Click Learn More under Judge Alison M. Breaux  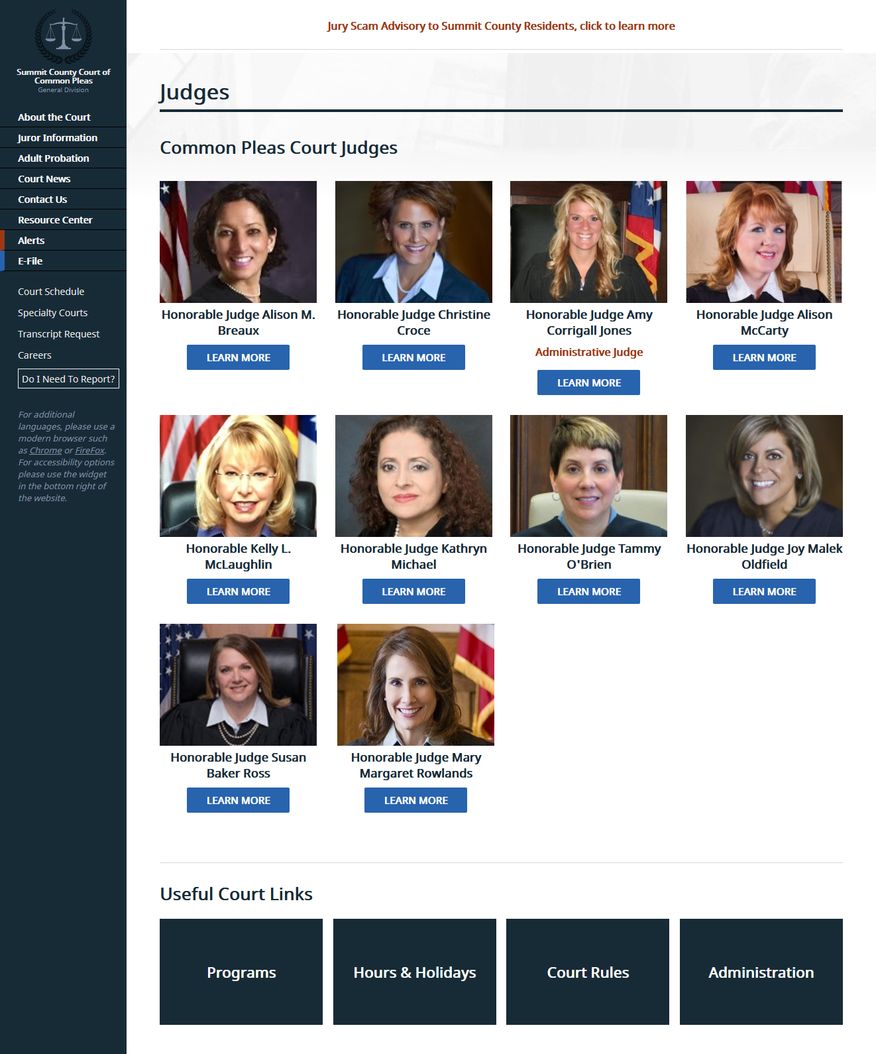[x=238, y=358]
